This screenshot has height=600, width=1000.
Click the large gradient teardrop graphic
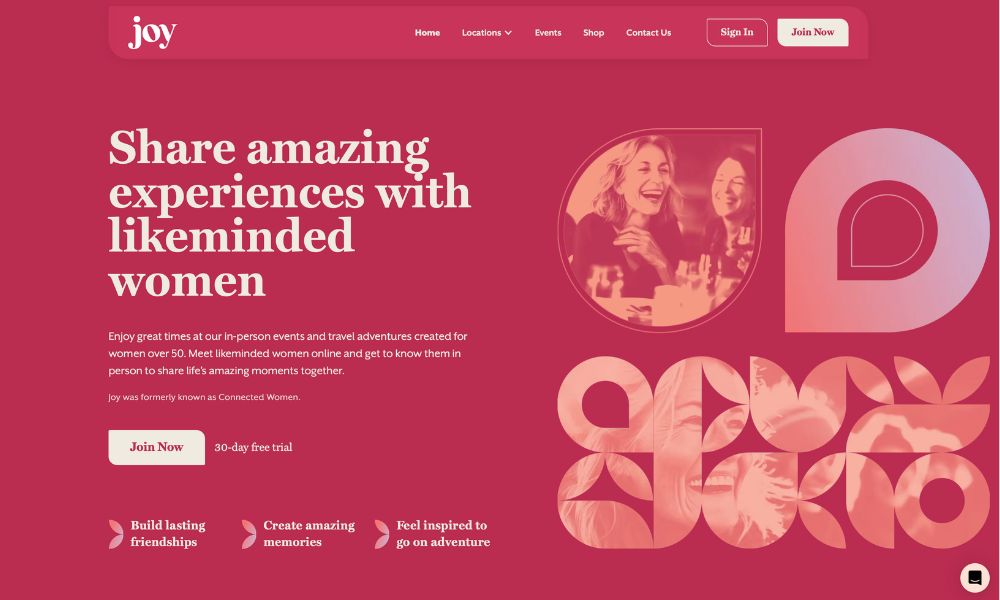pos(887,230)
